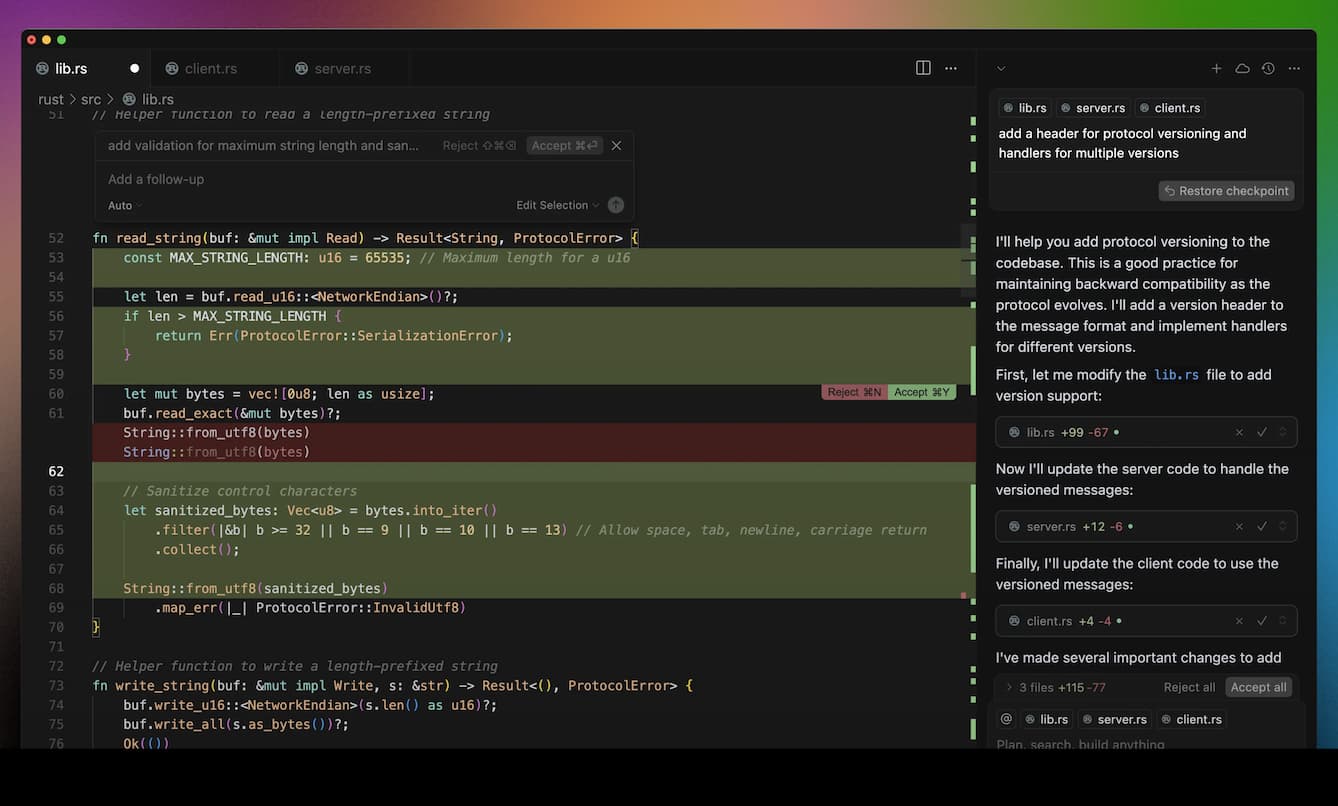The width and height of the screenshot is (1338, 806).
Task: Expand server.rs change card chevrons
Action: click(x=1284, y=526)
